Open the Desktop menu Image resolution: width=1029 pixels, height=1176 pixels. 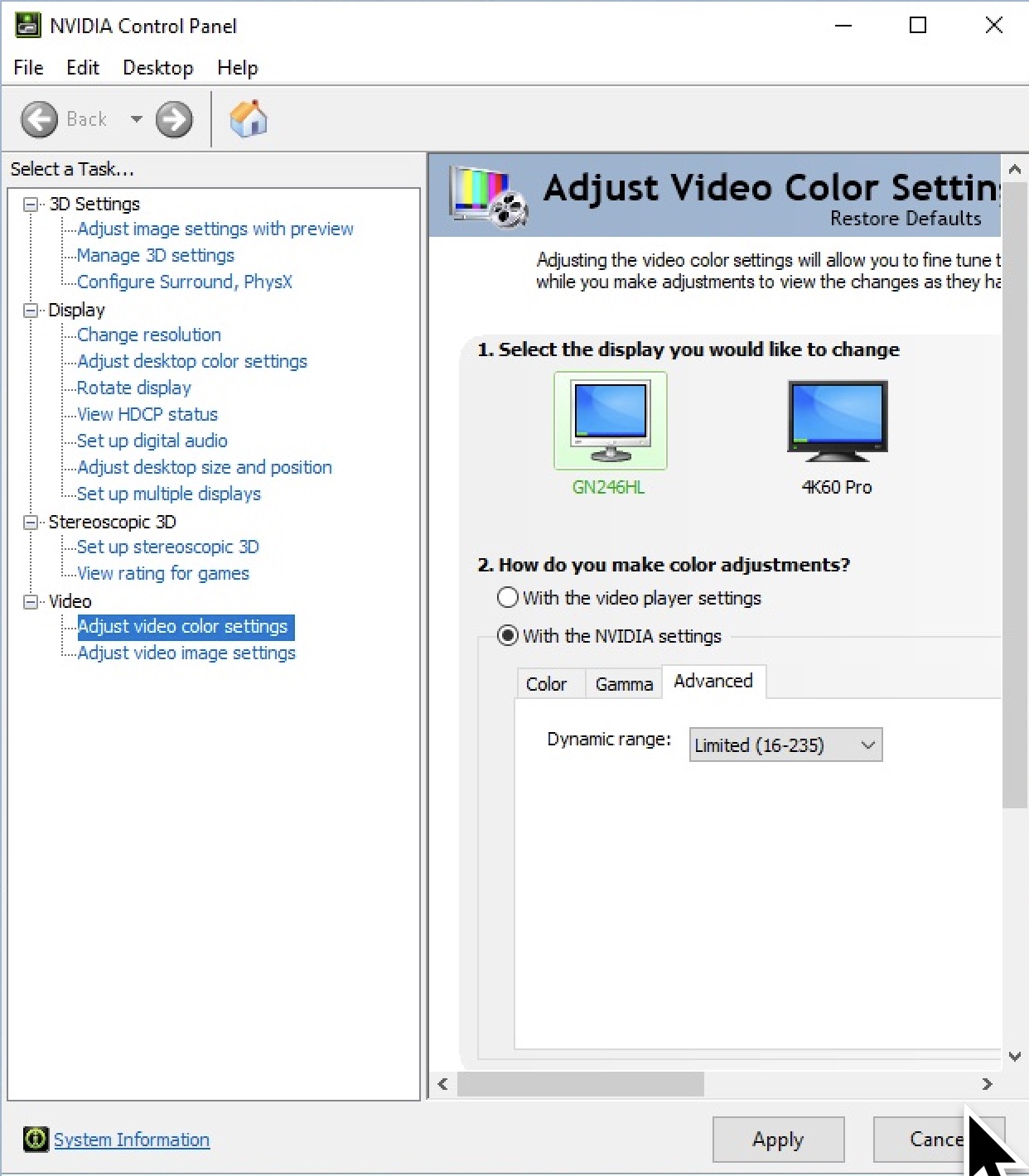coord(157,68)
